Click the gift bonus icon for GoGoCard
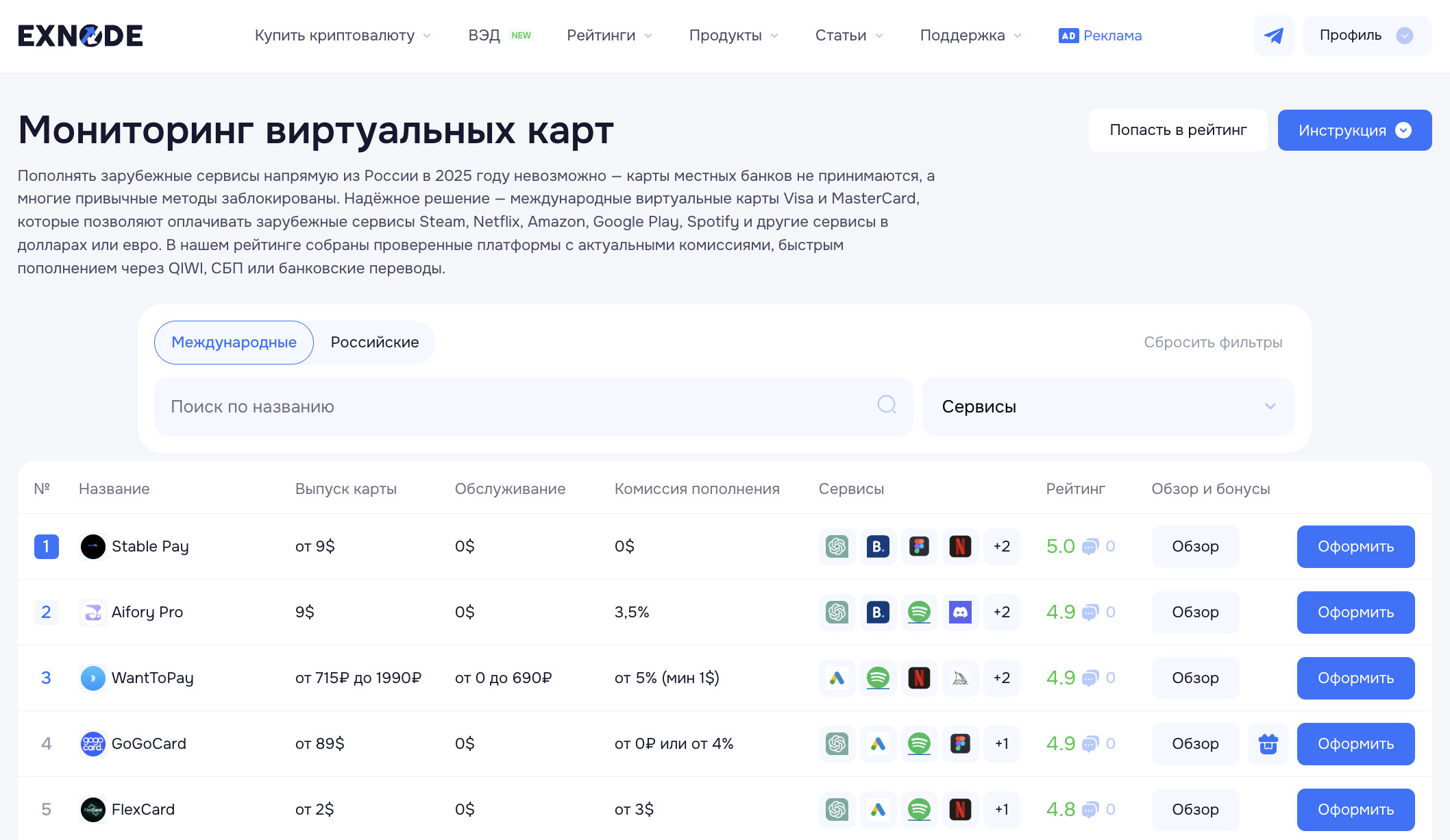Viewport: 1450px width, 840px height. (1268, 743)
